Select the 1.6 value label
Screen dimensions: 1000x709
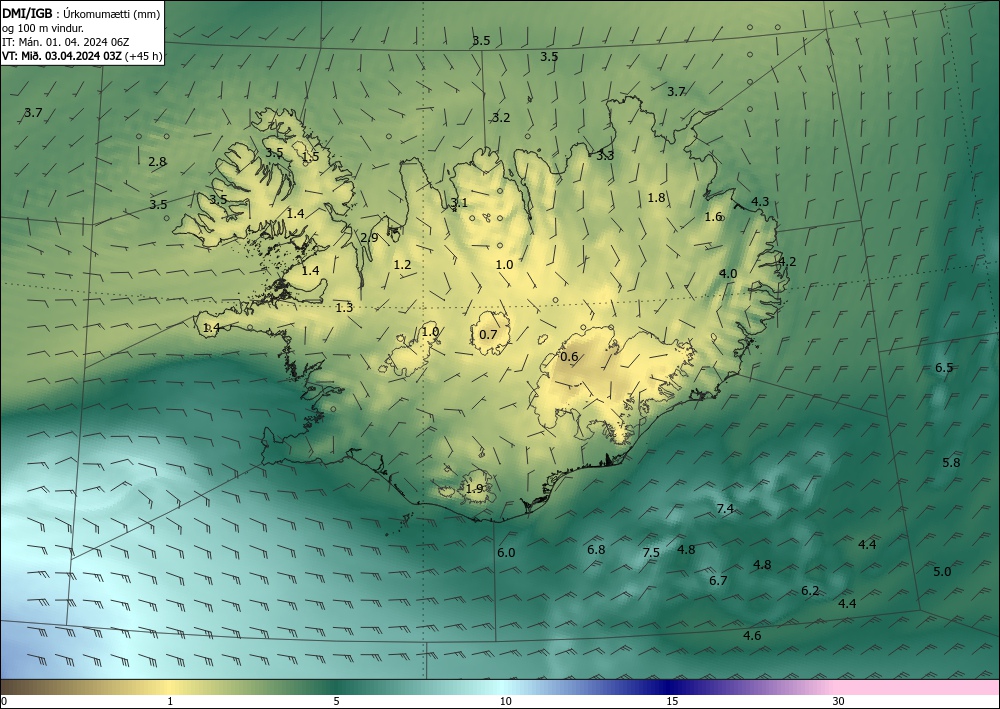pyautogui.click(x=713, y=217)
